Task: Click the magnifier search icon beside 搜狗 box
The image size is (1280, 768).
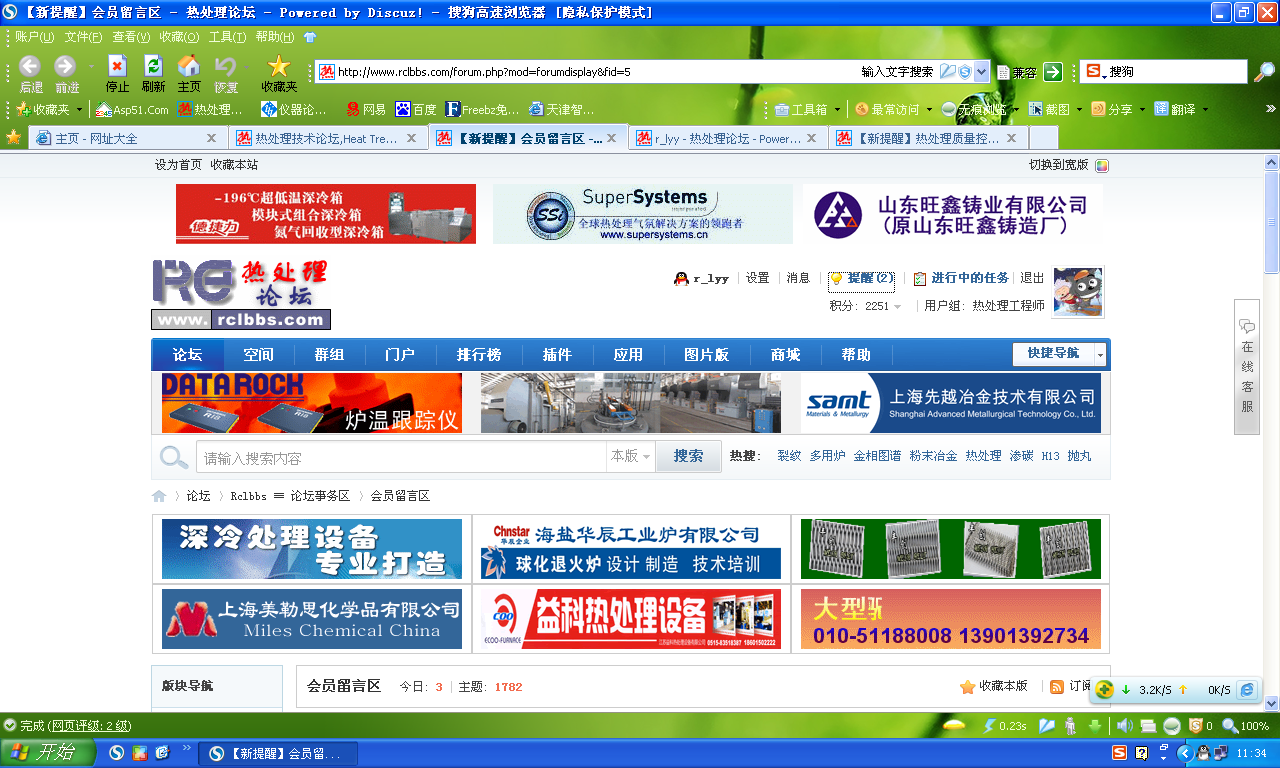Action: (1265, 71)
